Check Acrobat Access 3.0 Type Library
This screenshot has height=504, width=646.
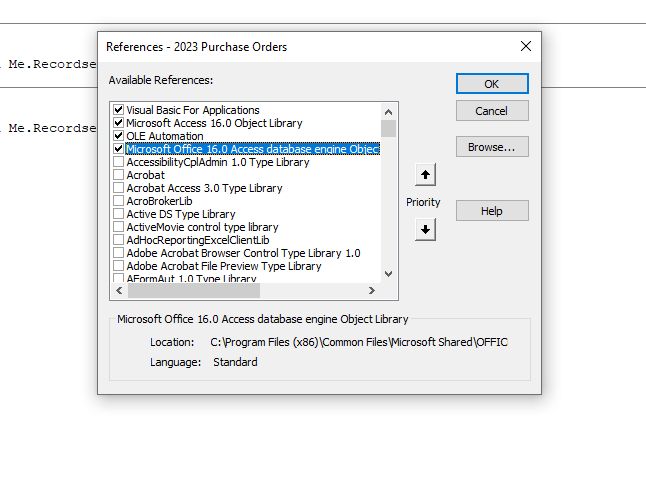(x=119, y=188)
